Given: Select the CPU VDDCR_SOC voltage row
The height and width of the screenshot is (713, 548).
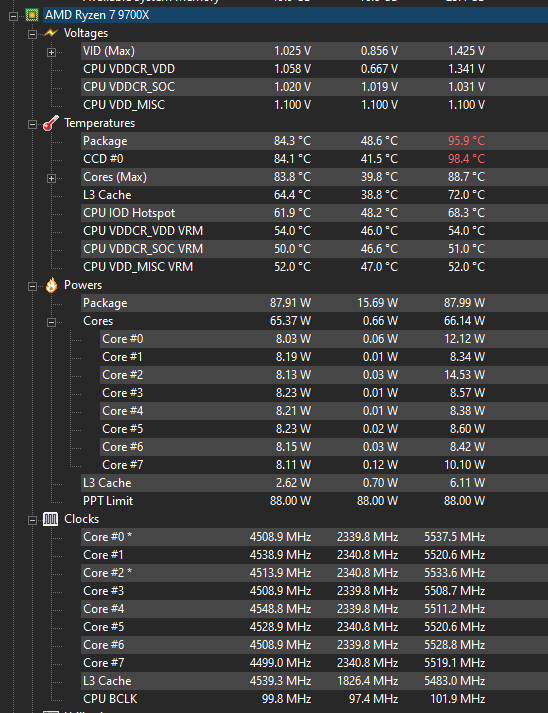Looking at the screenshot, I should point(314,87).
